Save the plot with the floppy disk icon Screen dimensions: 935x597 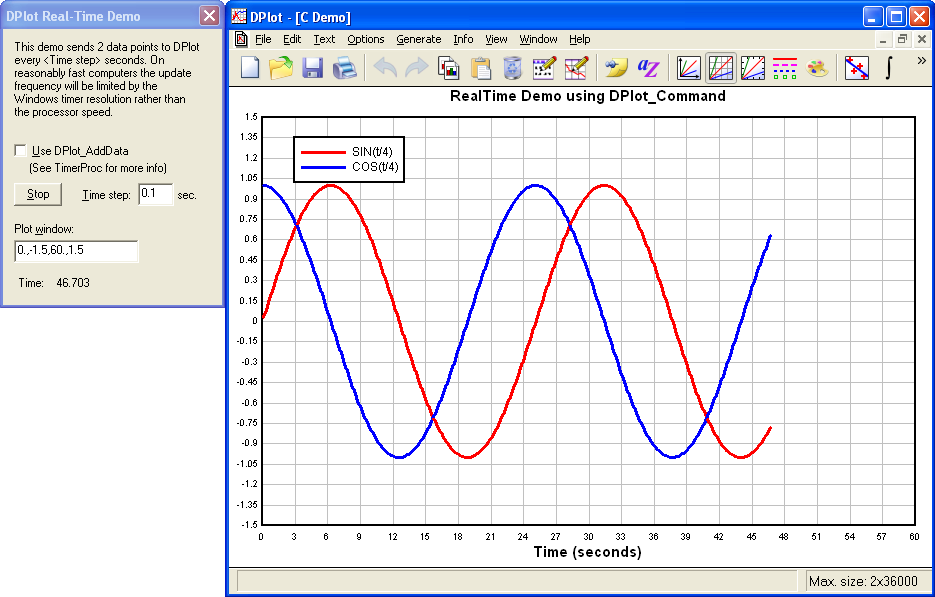(x=312, y=67)
